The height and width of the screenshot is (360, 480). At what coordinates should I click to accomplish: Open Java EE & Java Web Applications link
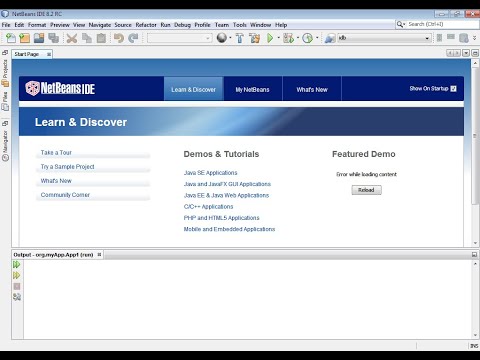click(226, 195)
